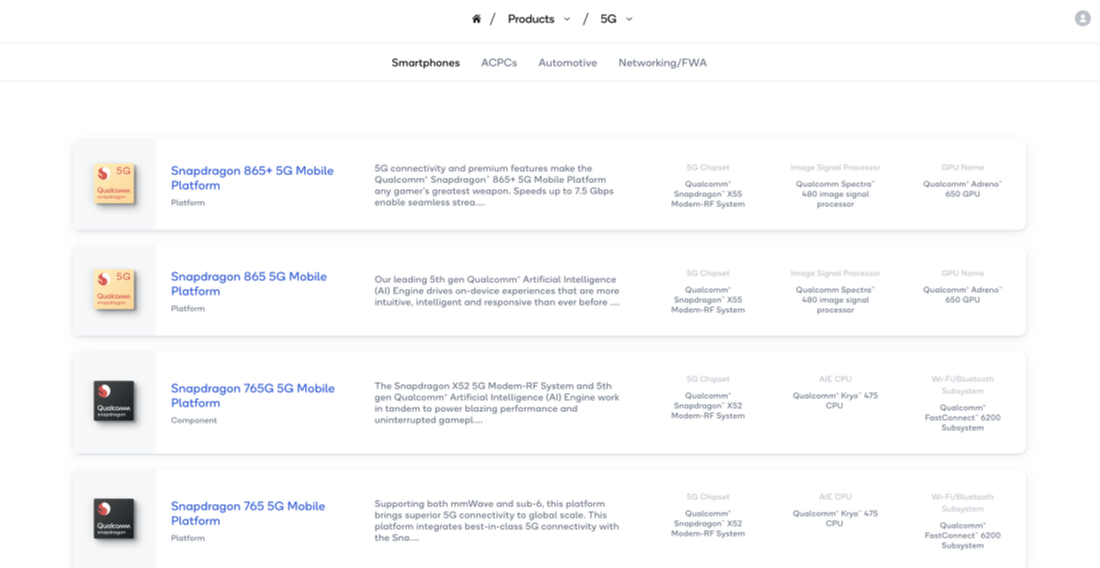The width and height of the screenshot is (1100, 568).
Task: Click the Snapdragon 765 chip thumbnail
Action: [114, 519]
